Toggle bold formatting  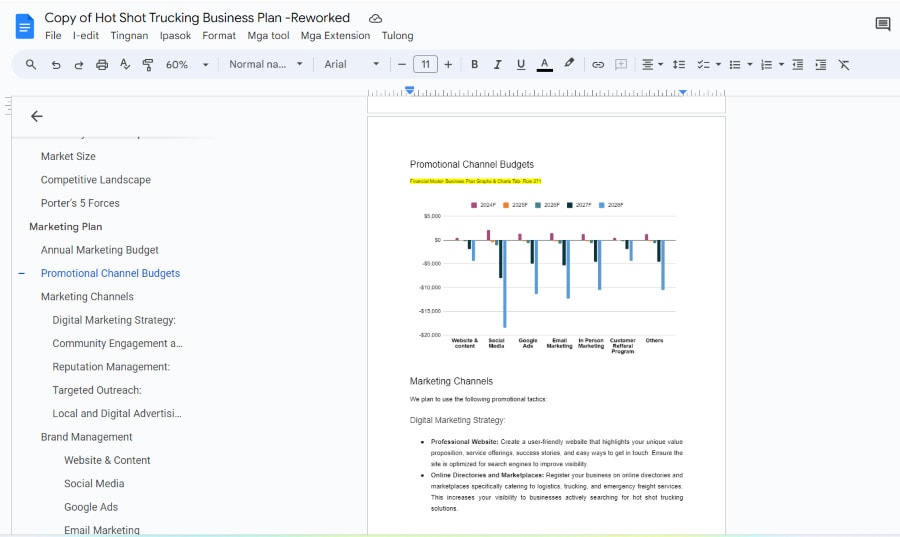474,65
